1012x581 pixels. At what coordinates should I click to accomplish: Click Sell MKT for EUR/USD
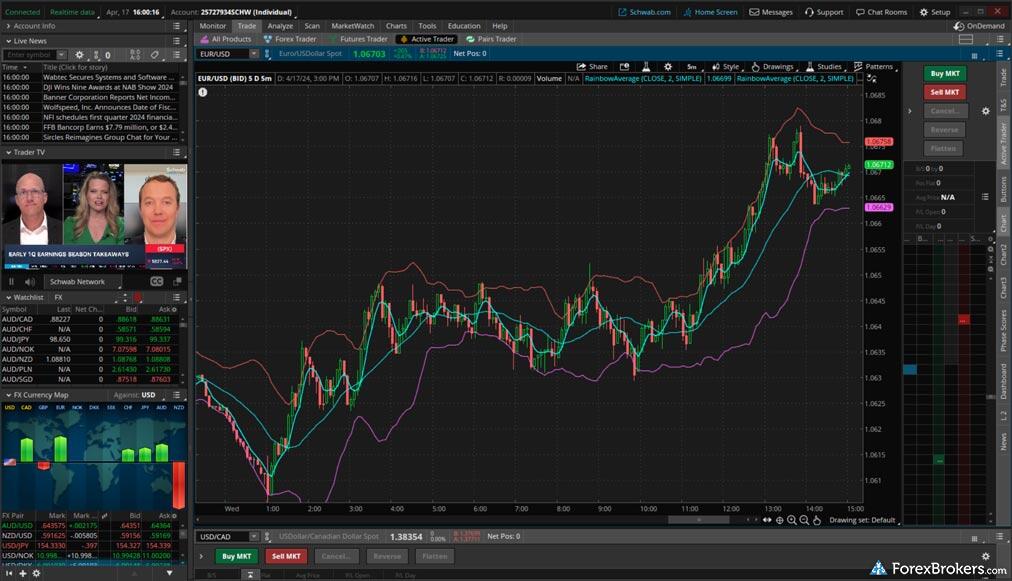click(x=945, y=92)
